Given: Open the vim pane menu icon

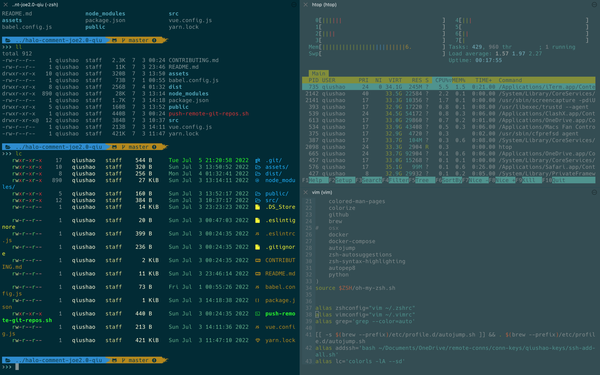Looking at the screenshot, I should click(594, 192).
